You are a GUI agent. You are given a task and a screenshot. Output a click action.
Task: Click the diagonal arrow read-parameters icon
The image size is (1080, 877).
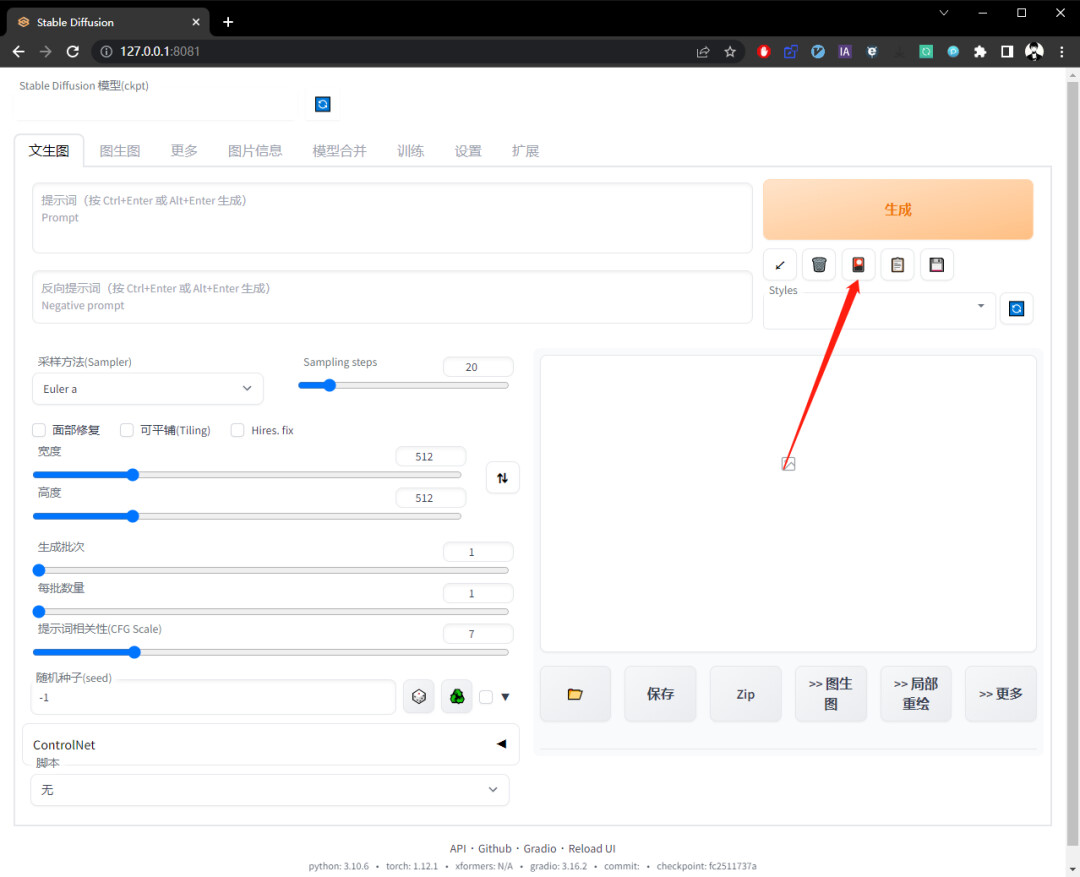780,265
